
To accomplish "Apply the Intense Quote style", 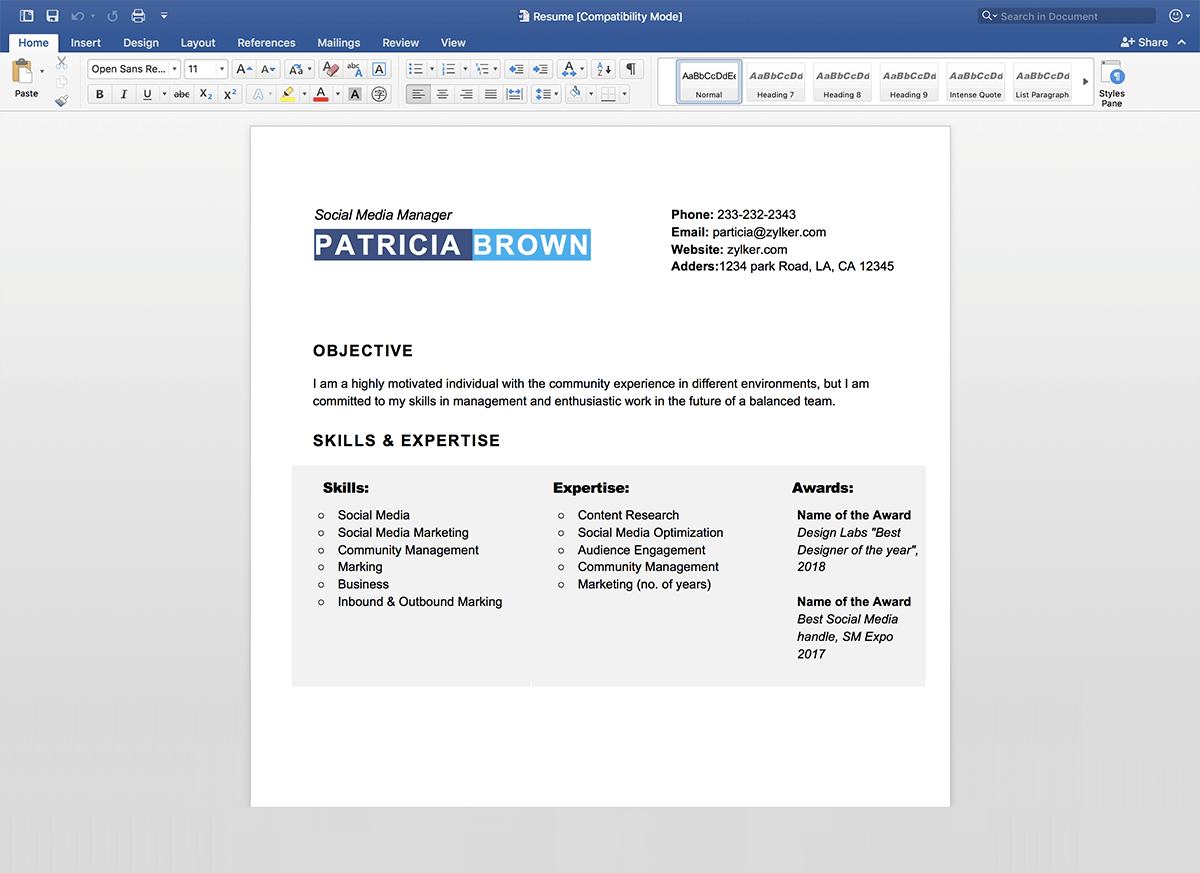I will click(975, 81).
